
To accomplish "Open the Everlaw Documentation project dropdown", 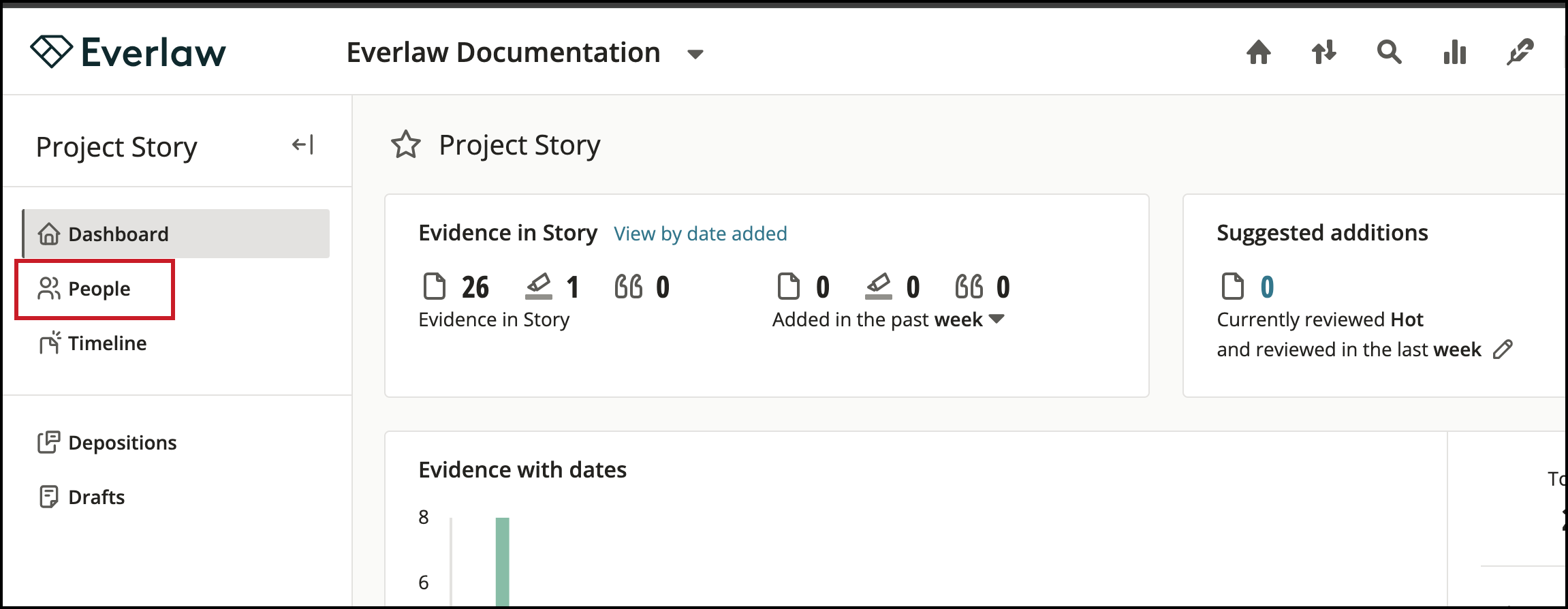I will 695,54.
